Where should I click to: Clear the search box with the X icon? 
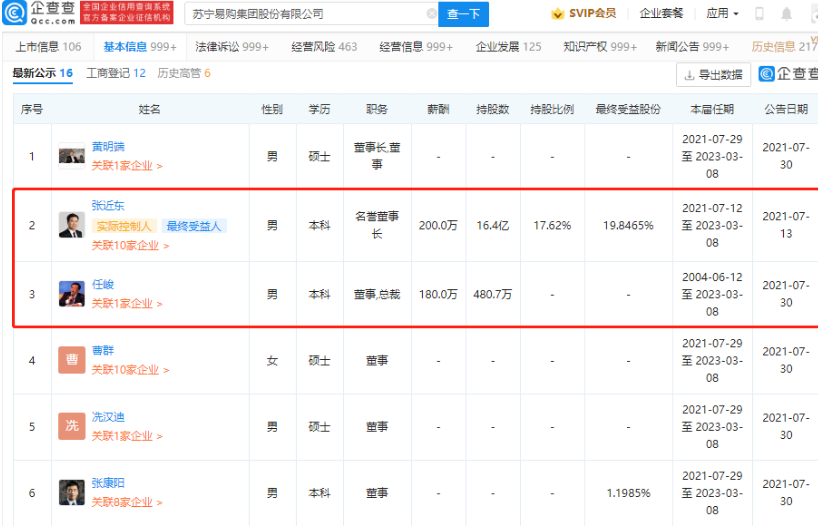click(431, 14)
